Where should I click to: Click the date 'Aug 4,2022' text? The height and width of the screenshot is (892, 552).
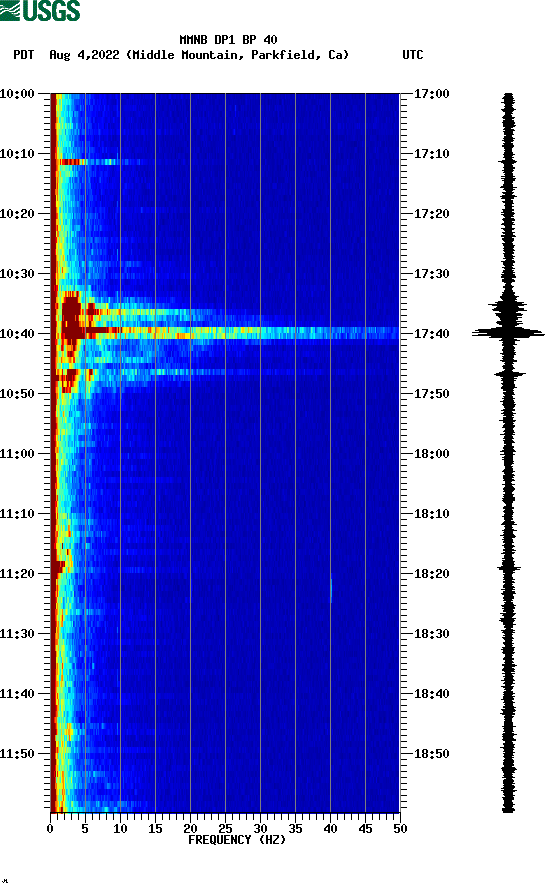coord(84,55)
